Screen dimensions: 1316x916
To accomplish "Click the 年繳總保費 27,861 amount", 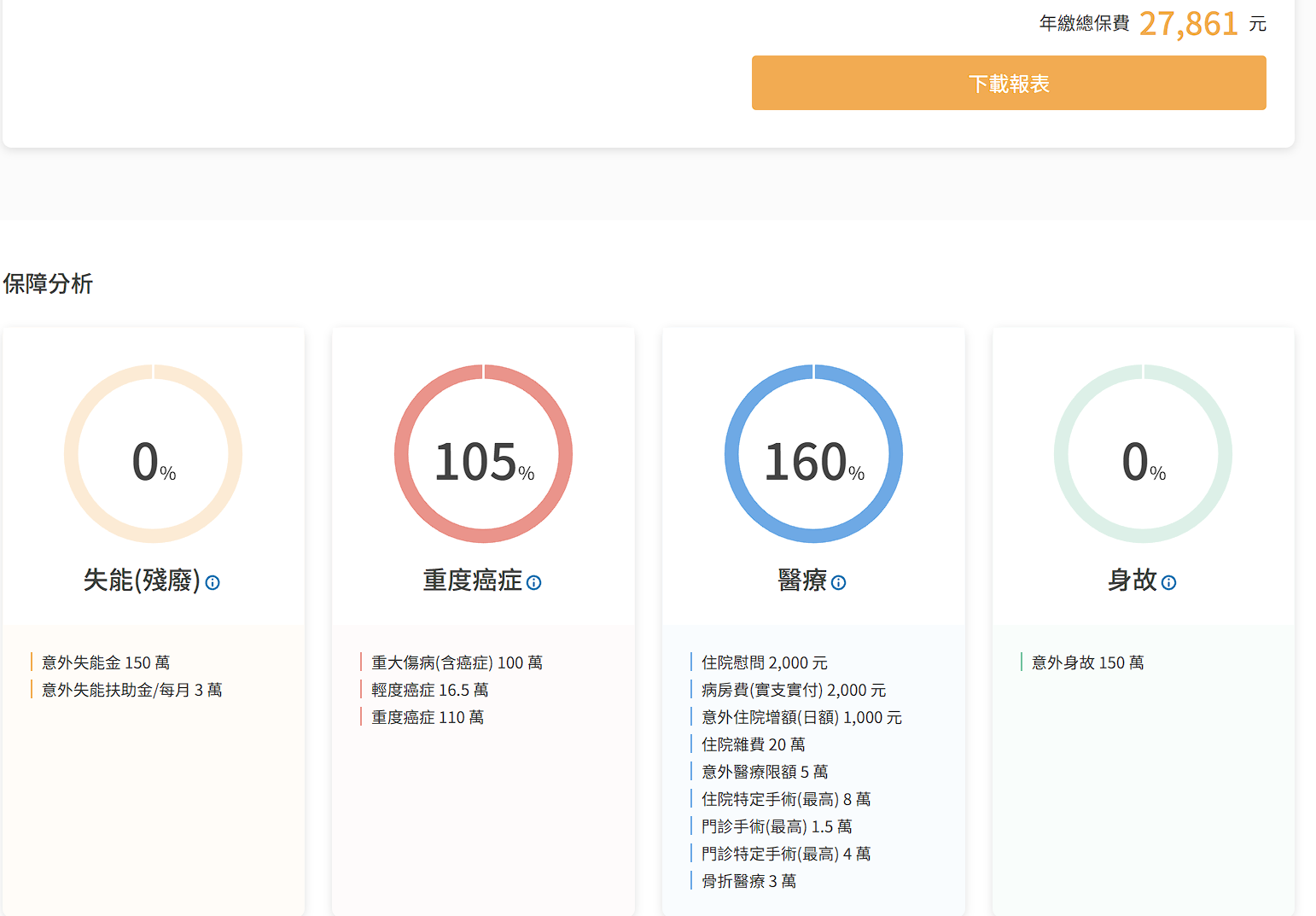I will click(1187, 24).
